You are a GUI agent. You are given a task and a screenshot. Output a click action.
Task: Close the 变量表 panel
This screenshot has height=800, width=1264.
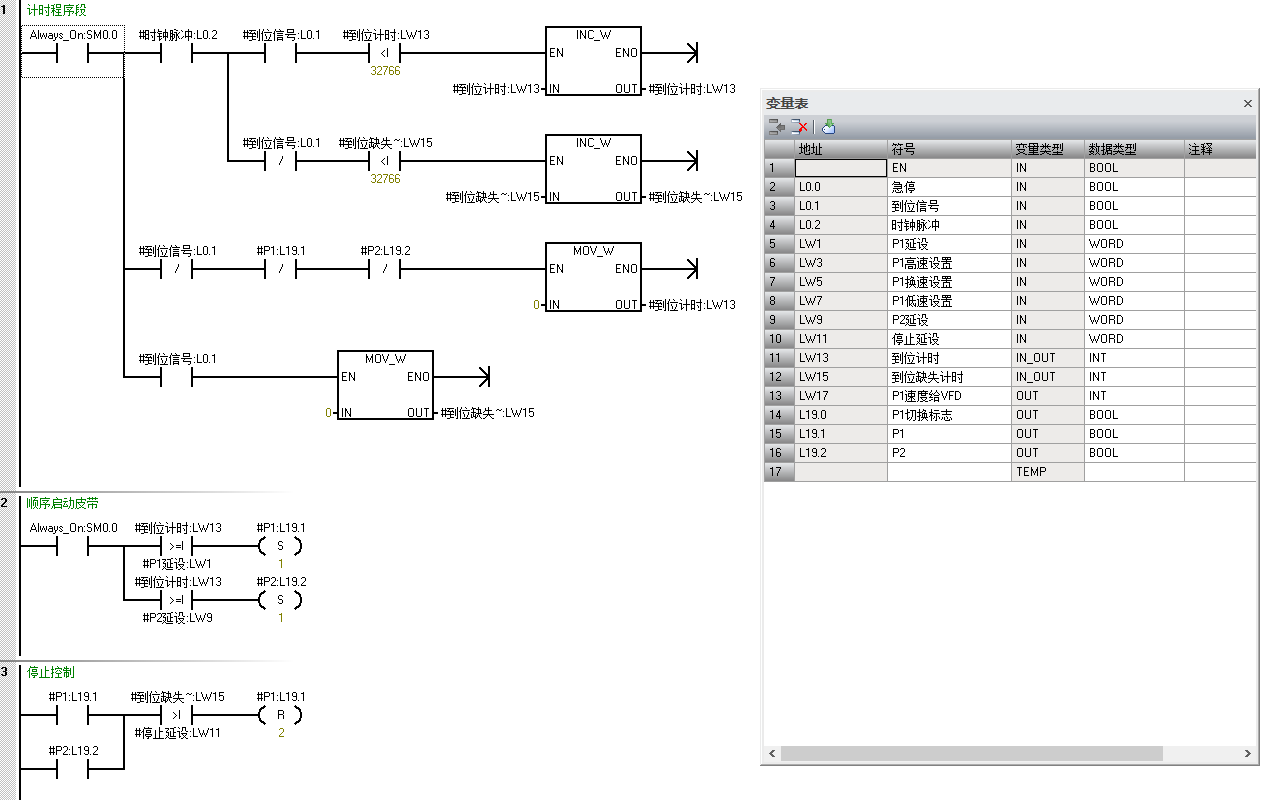tap(1247, 104)
